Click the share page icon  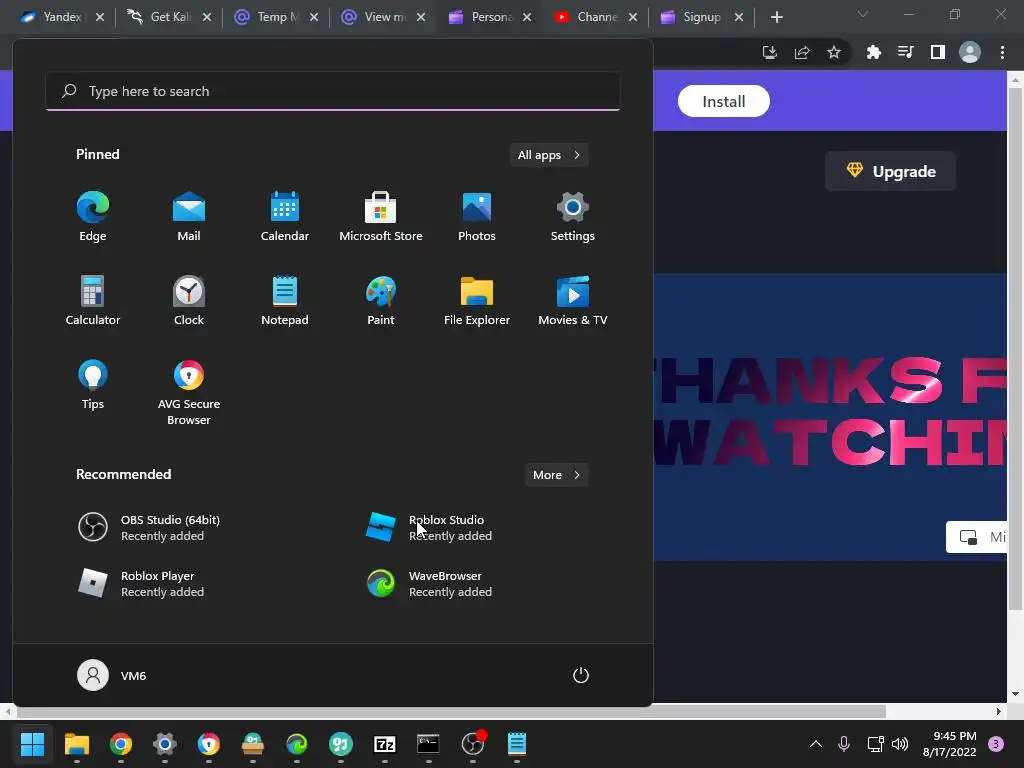click(802, 52)
